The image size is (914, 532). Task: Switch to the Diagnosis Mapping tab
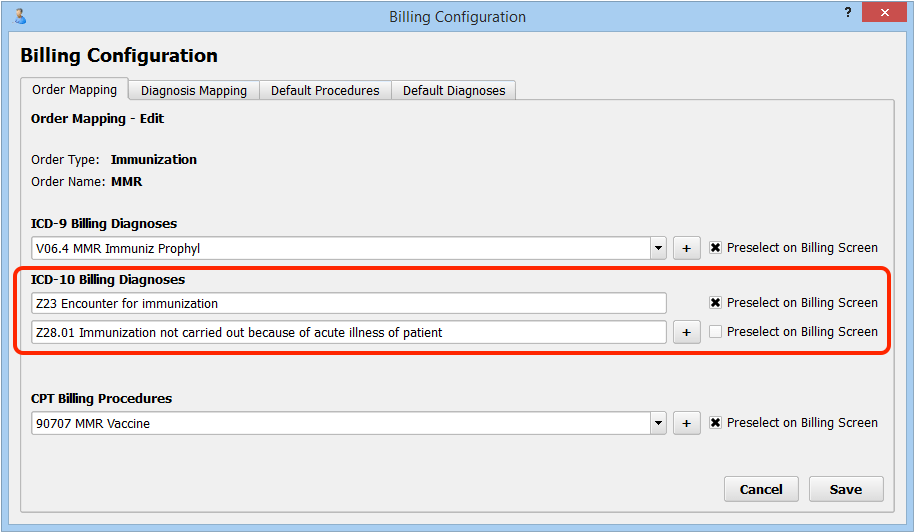(194, 90)
